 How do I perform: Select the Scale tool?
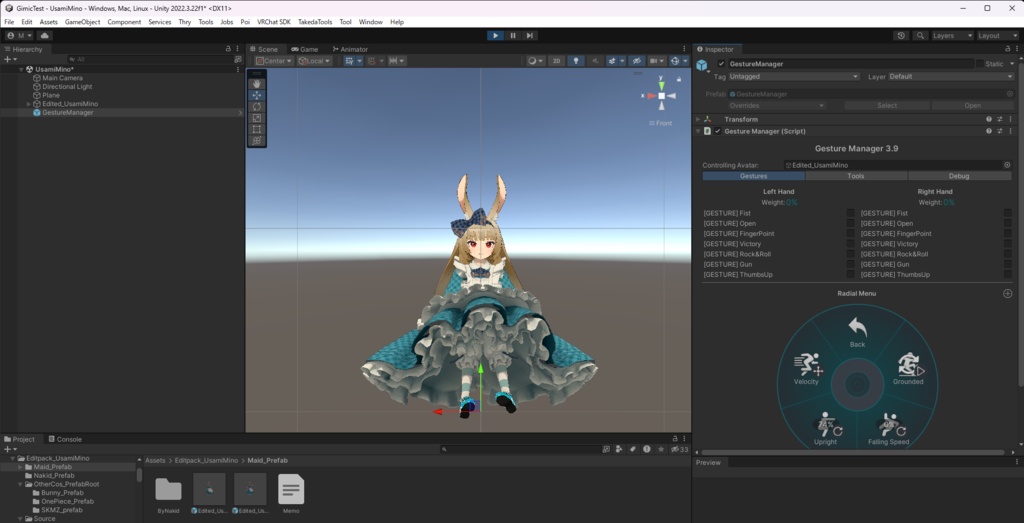click(x=257, y=118)
